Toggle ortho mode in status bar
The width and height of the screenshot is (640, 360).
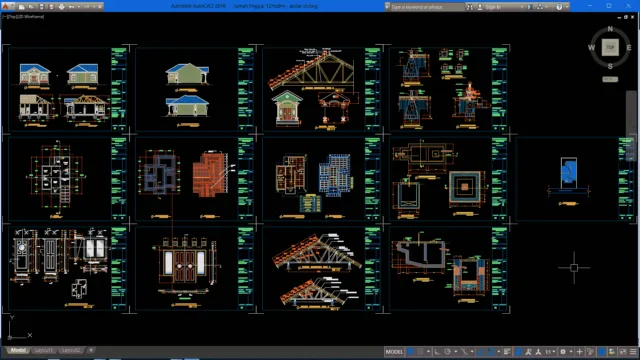click(x=437, y=351)
